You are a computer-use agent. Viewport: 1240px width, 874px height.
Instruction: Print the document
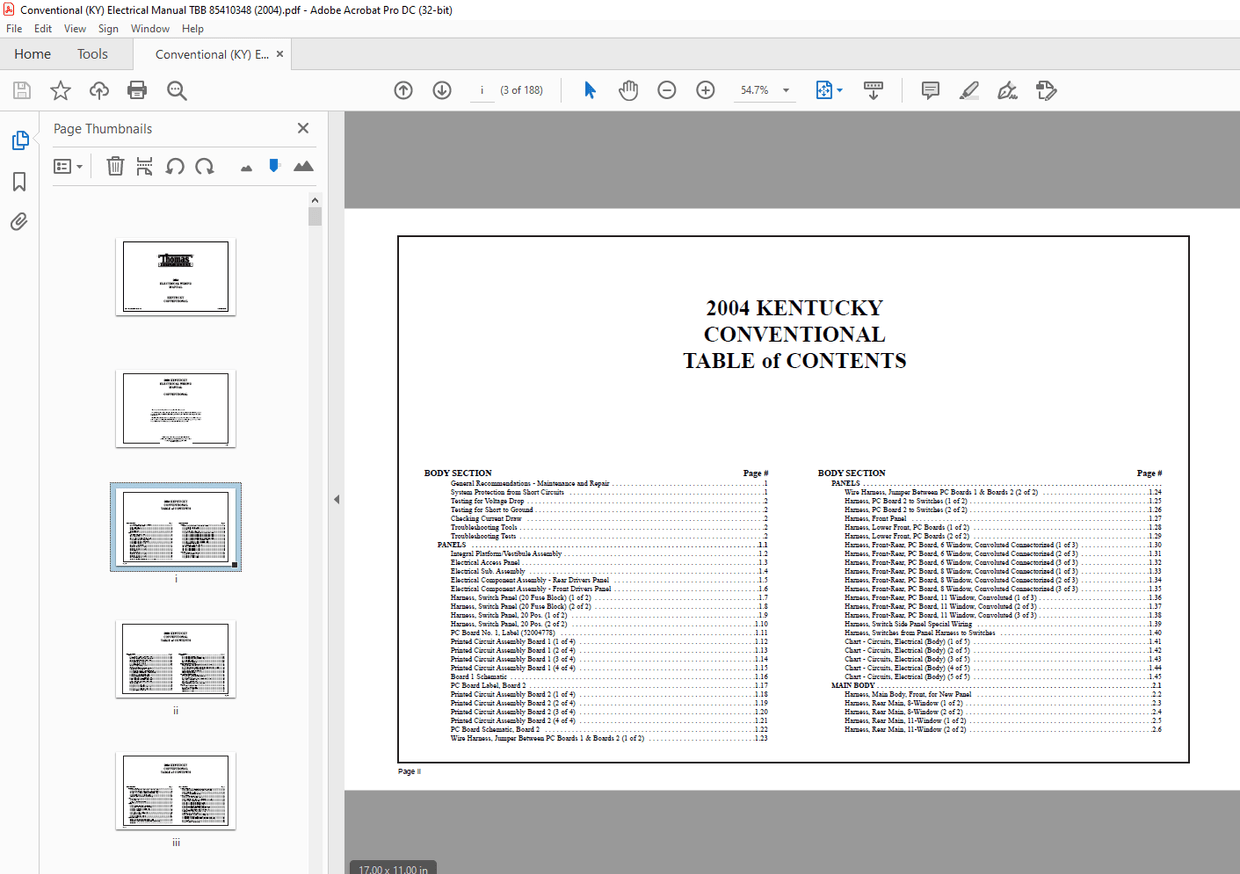coord(137,90)
